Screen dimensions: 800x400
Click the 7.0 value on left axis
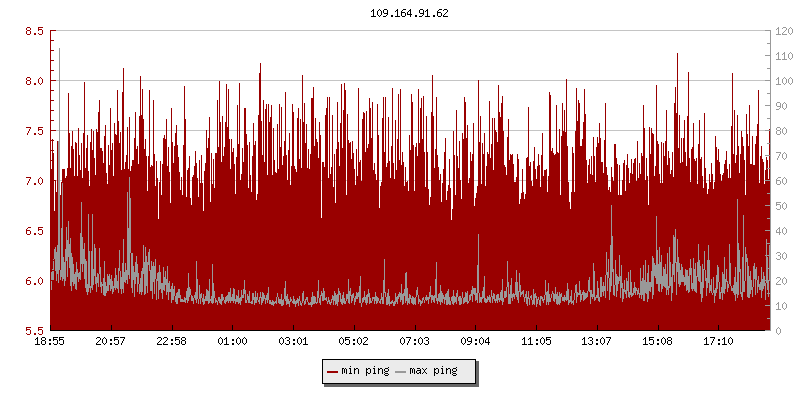(34, 181)
